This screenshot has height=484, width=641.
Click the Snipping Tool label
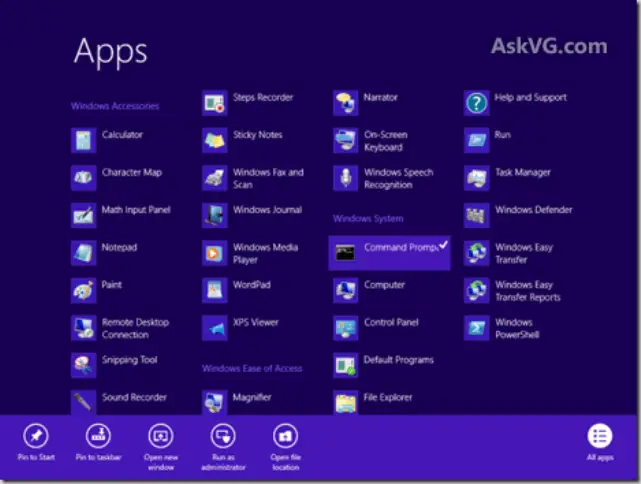[x=130, y=360]
